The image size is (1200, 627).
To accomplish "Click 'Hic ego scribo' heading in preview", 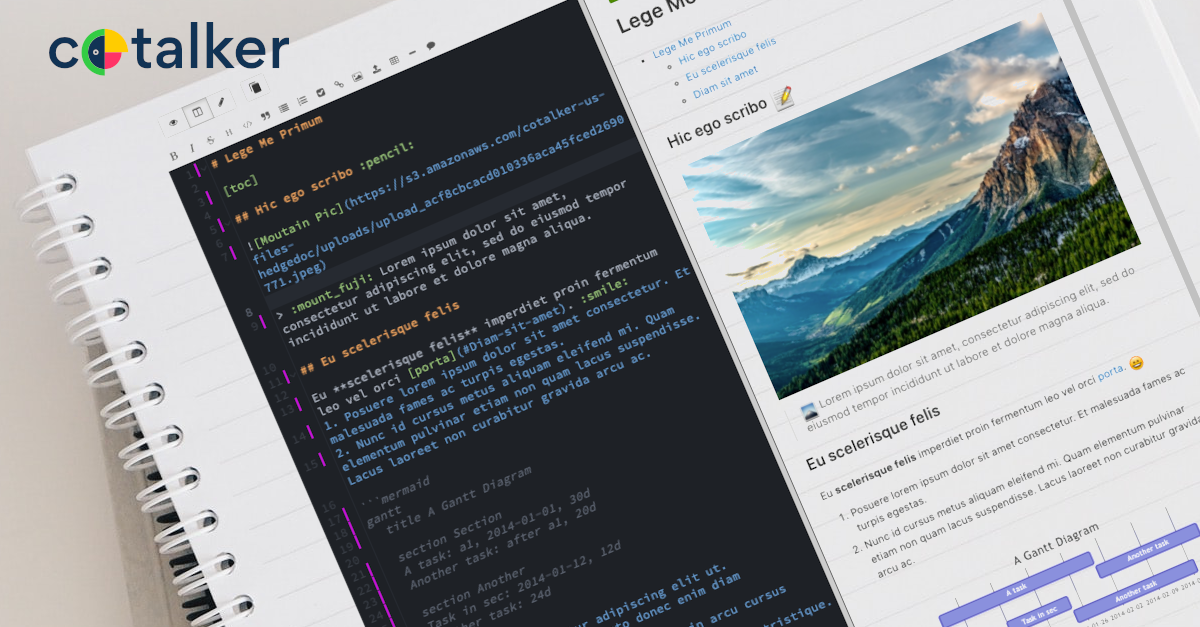I will (x=717, y=123).
